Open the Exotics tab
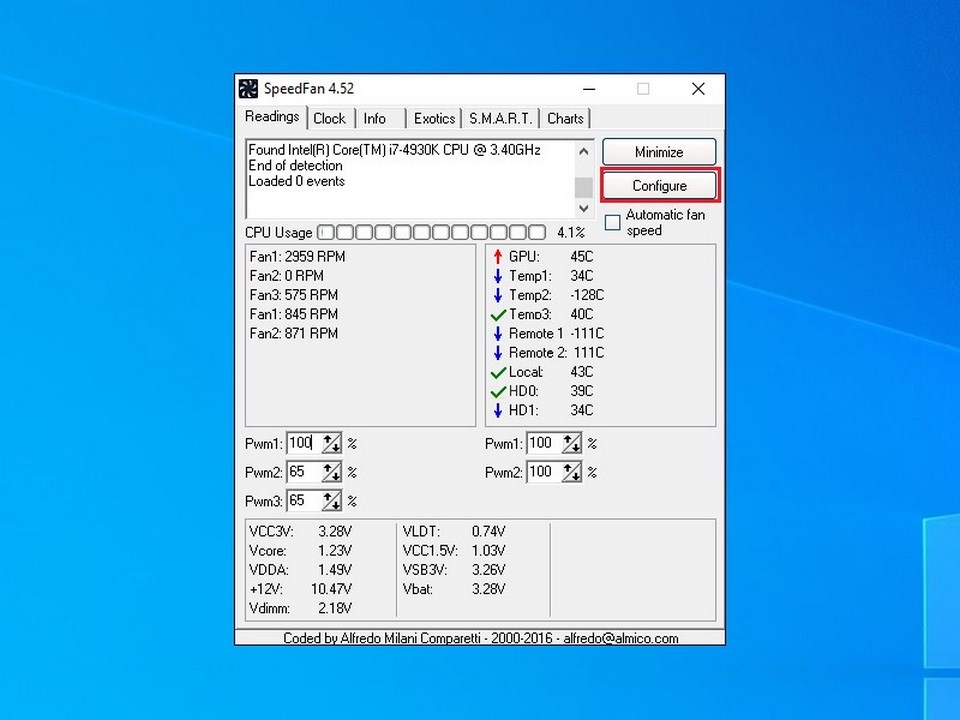 [x=433, y=118]
